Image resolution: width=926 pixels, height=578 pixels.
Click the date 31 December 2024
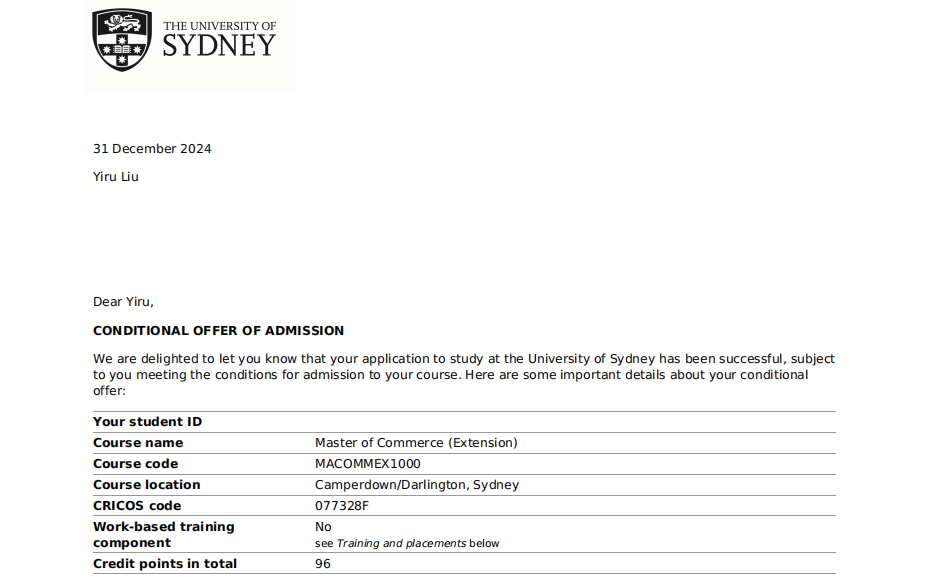[152, 149]
